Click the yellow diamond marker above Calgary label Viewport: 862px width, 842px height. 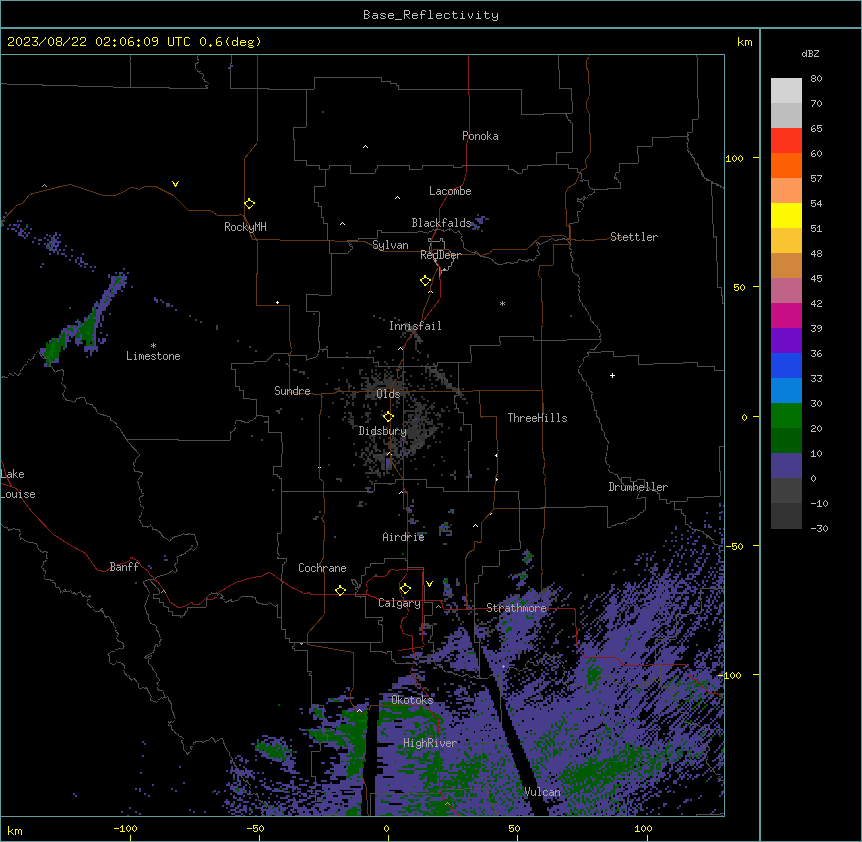(405, 589)
